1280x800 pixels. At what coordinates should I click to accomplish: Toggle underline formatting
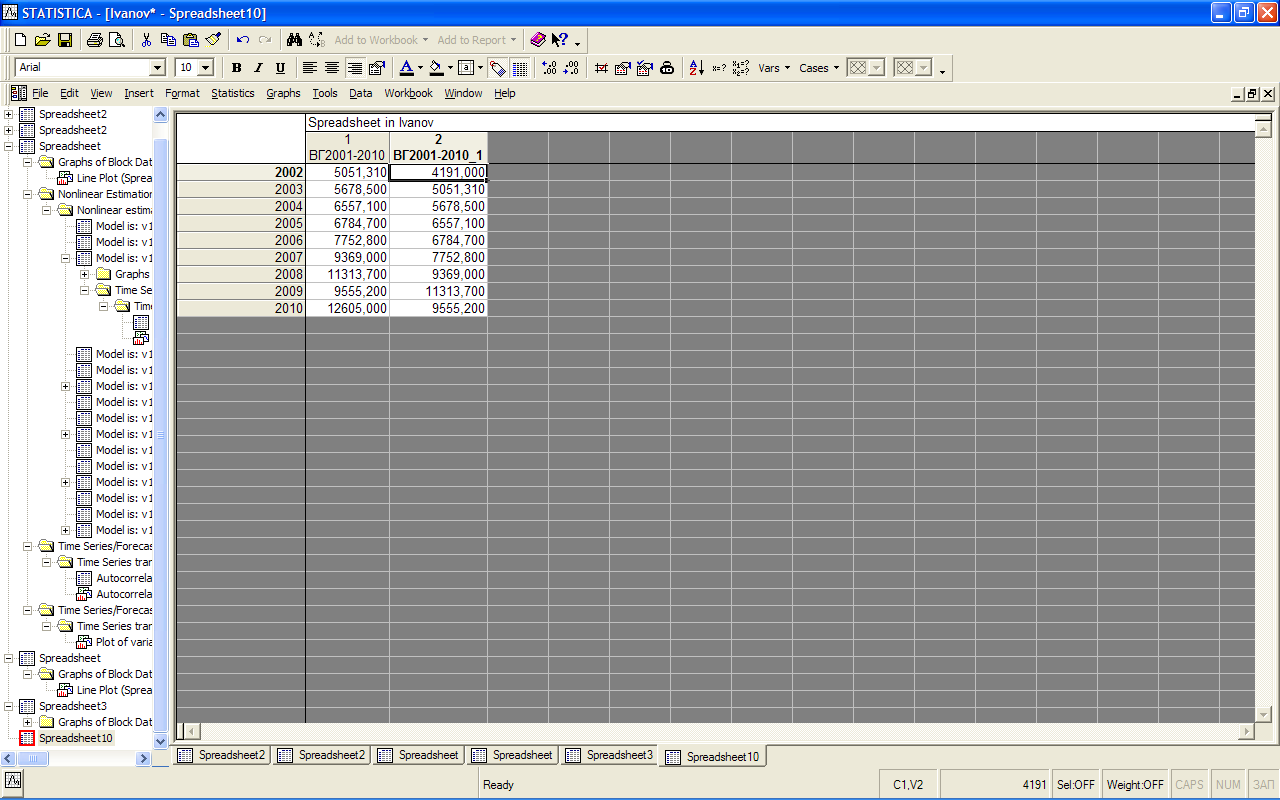(280, 68)
